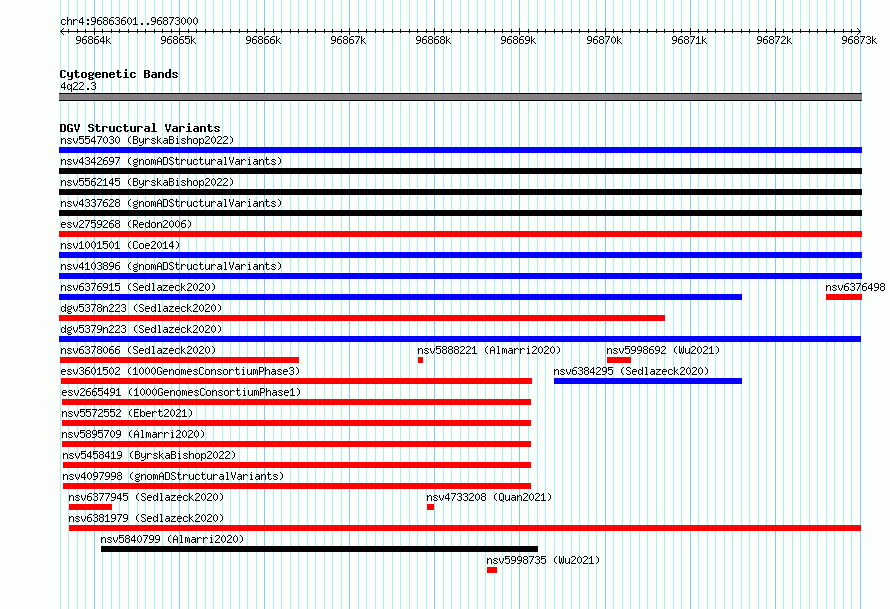
Task: Select the nsv6376915 (Sedlazeck2020) blue bar
Action: pos(400,297)
